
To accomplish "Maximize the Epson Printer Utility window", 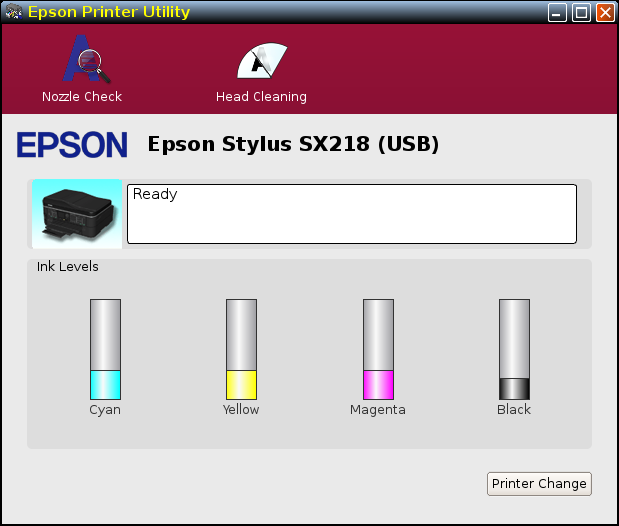I will (x=581, y=12).
